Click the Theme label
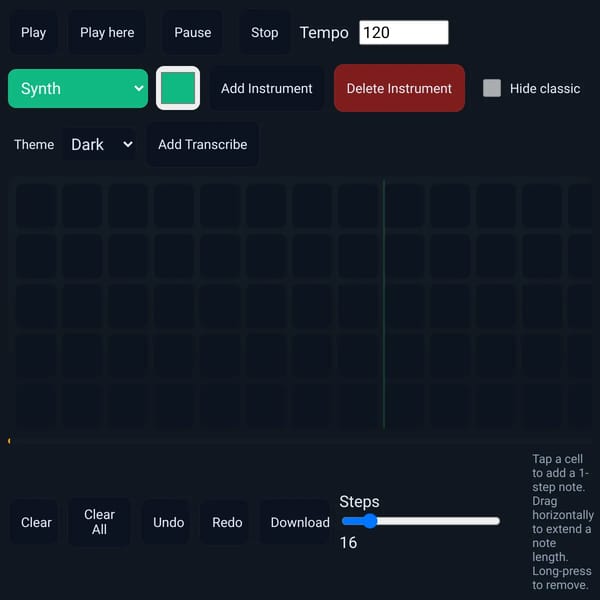 coord(34,145)
